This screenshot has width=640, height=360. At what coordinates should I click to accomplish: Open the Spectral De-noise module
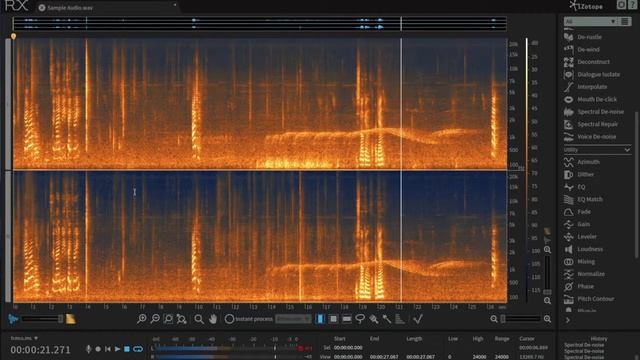coord(594,112)
